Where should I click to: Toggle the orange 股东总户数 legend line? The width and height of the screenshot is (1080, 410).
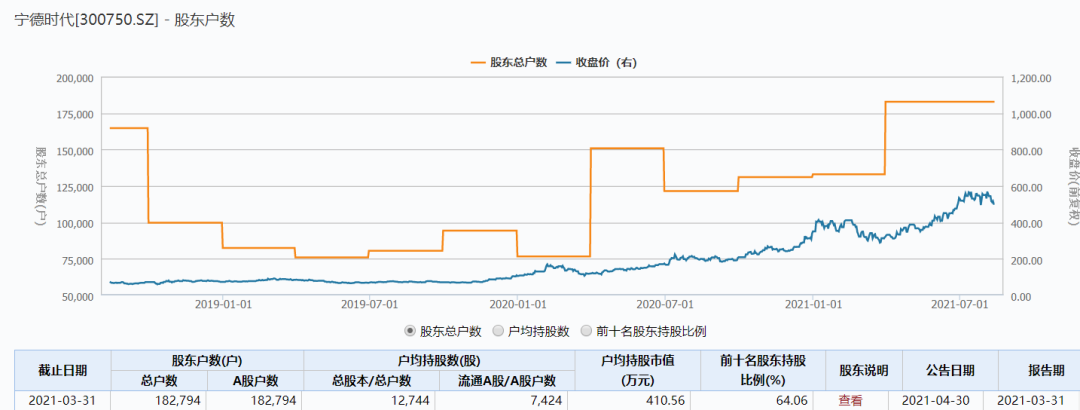508,62
